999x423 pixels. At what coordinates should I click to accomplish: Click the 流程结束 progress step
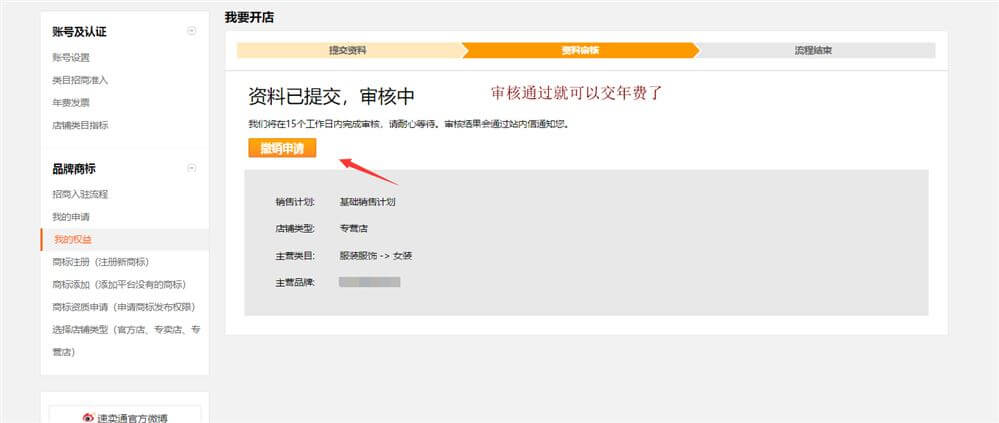coord(813,50)
